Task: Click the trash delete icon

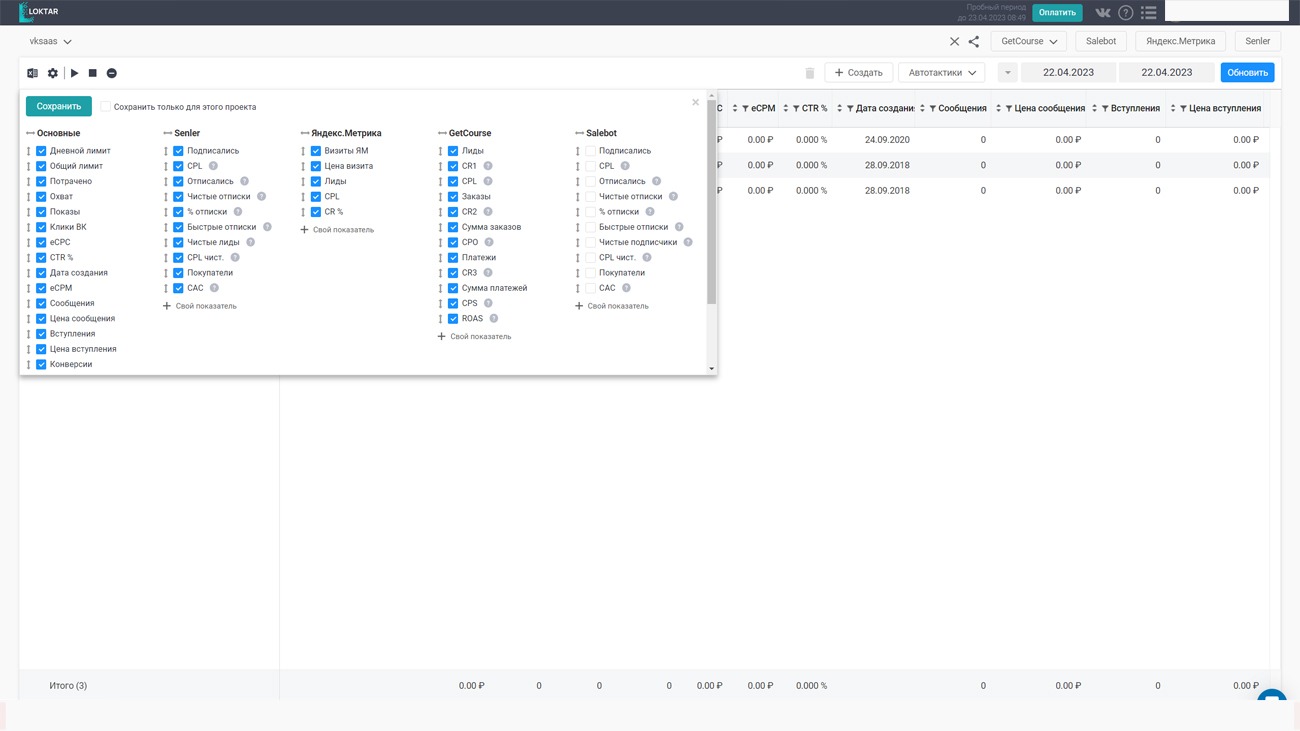Action: pos(809,73)
